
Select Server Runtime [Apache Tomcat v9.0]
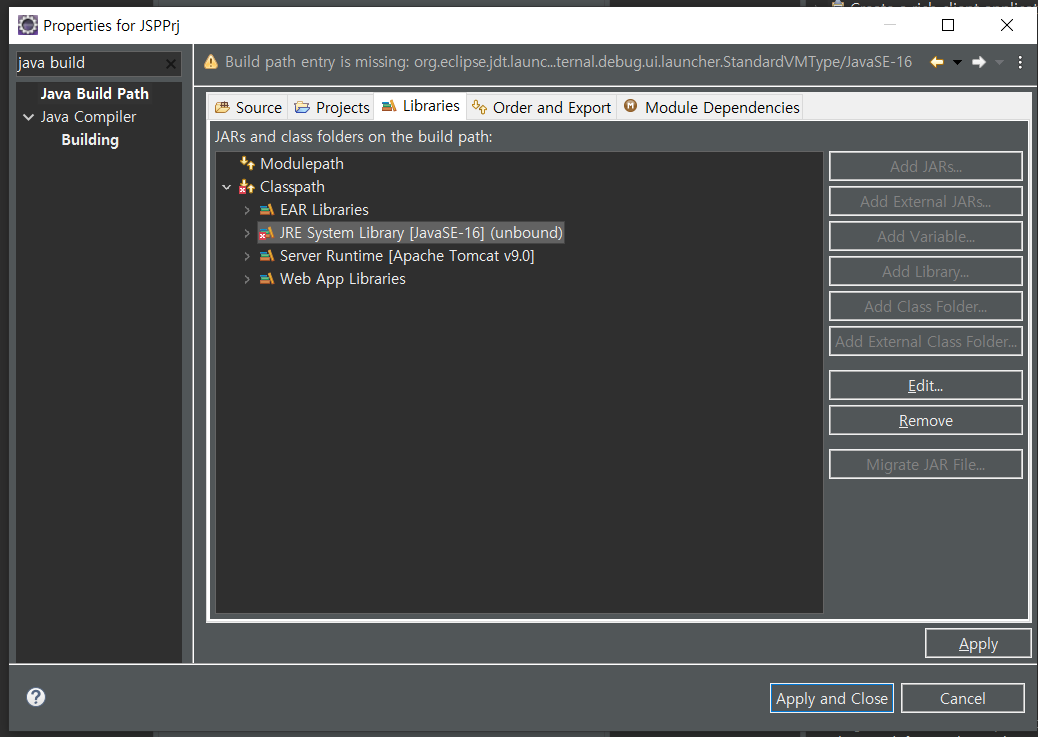tap(407, 256)
